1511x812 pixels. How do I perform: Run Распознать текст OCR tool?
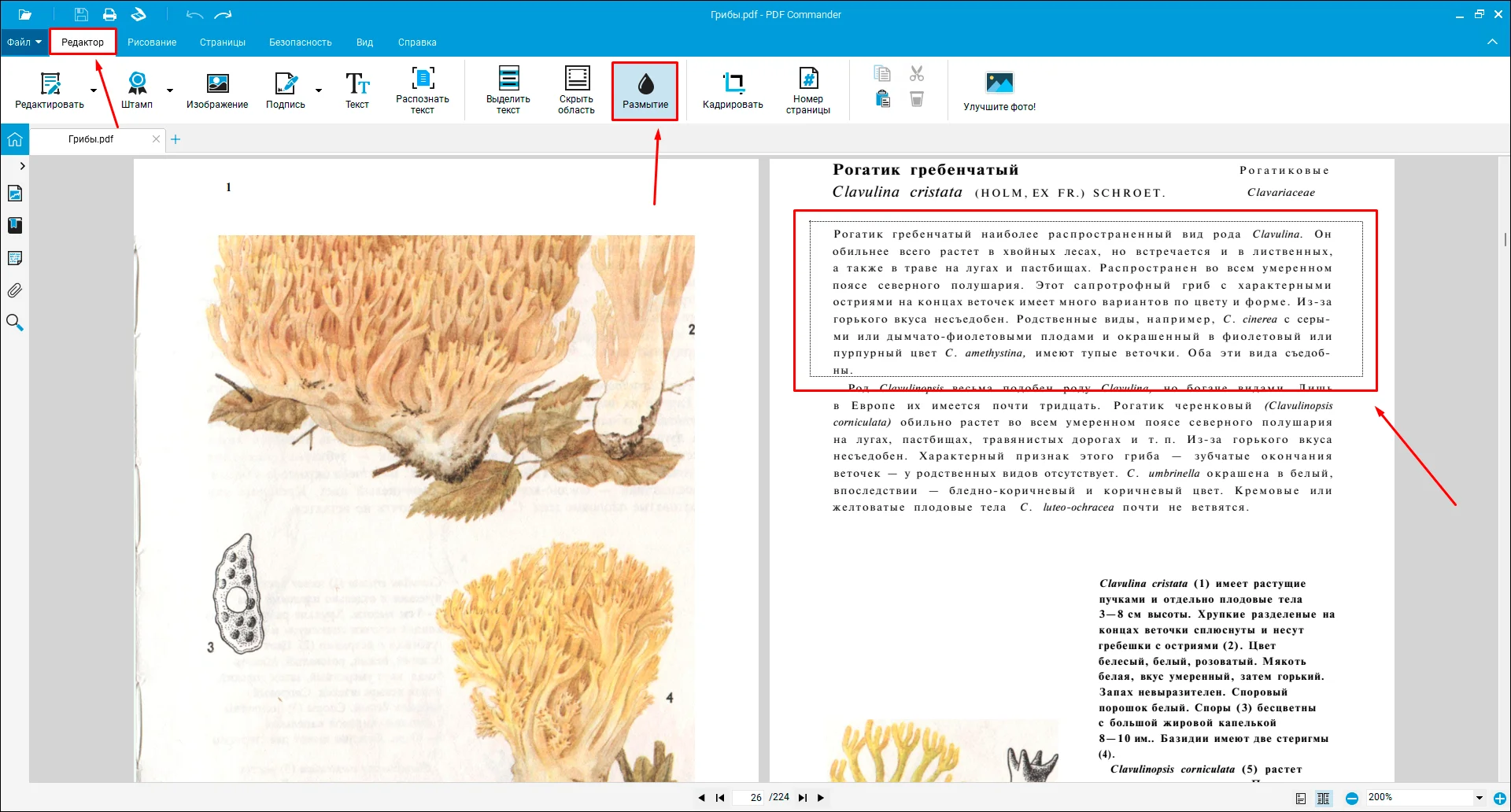(423, 90)
